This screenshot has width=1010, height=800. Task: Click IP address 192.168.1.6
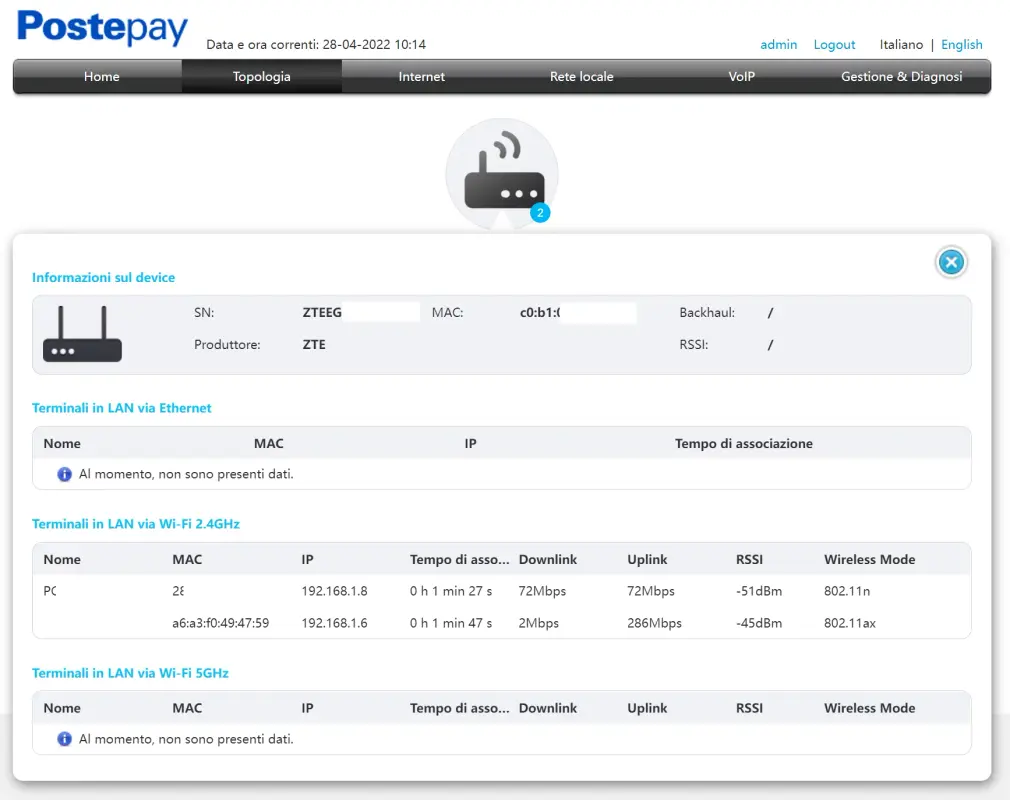(x=334, y=623)
